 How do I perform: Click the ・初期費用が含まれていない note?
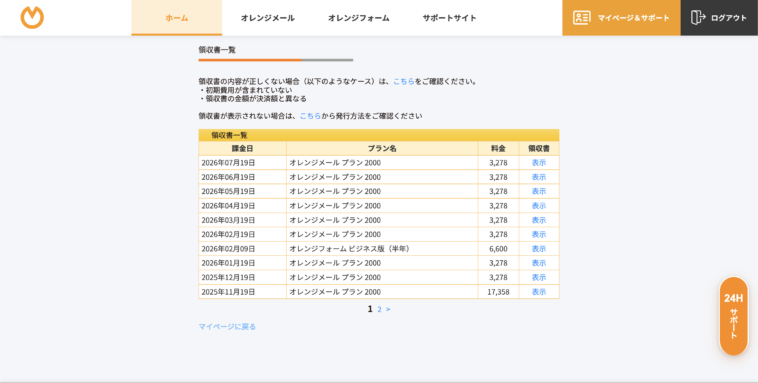(246, 90)
